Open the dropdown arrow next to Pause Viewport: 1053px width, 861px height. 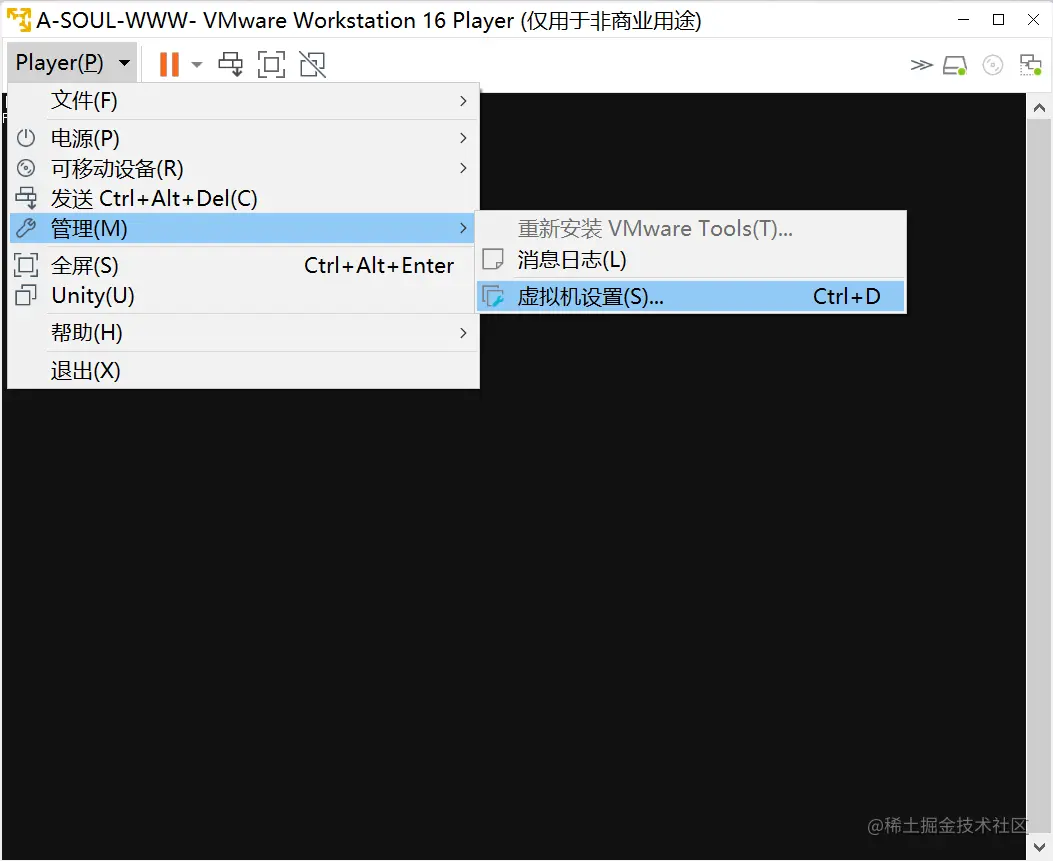(197, 64)
